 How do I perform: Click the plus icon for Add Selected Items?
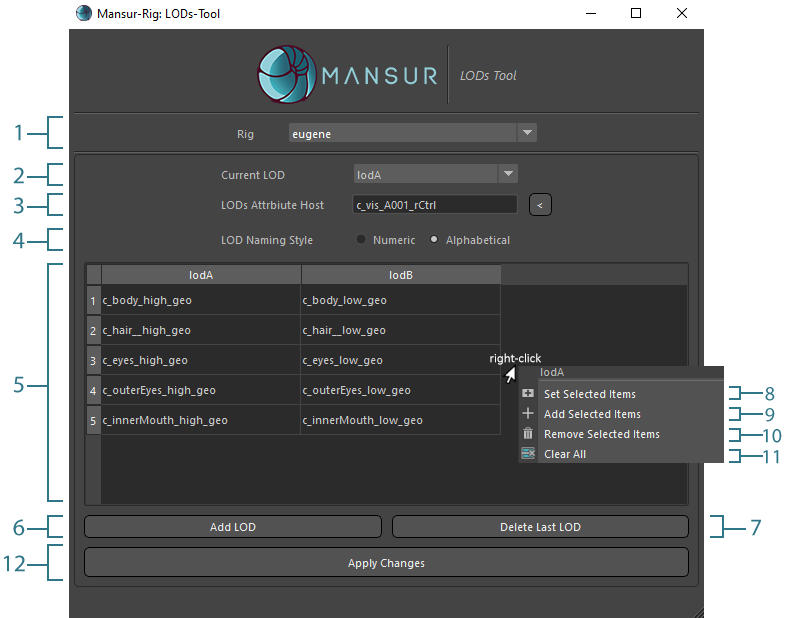pos(527,413)
